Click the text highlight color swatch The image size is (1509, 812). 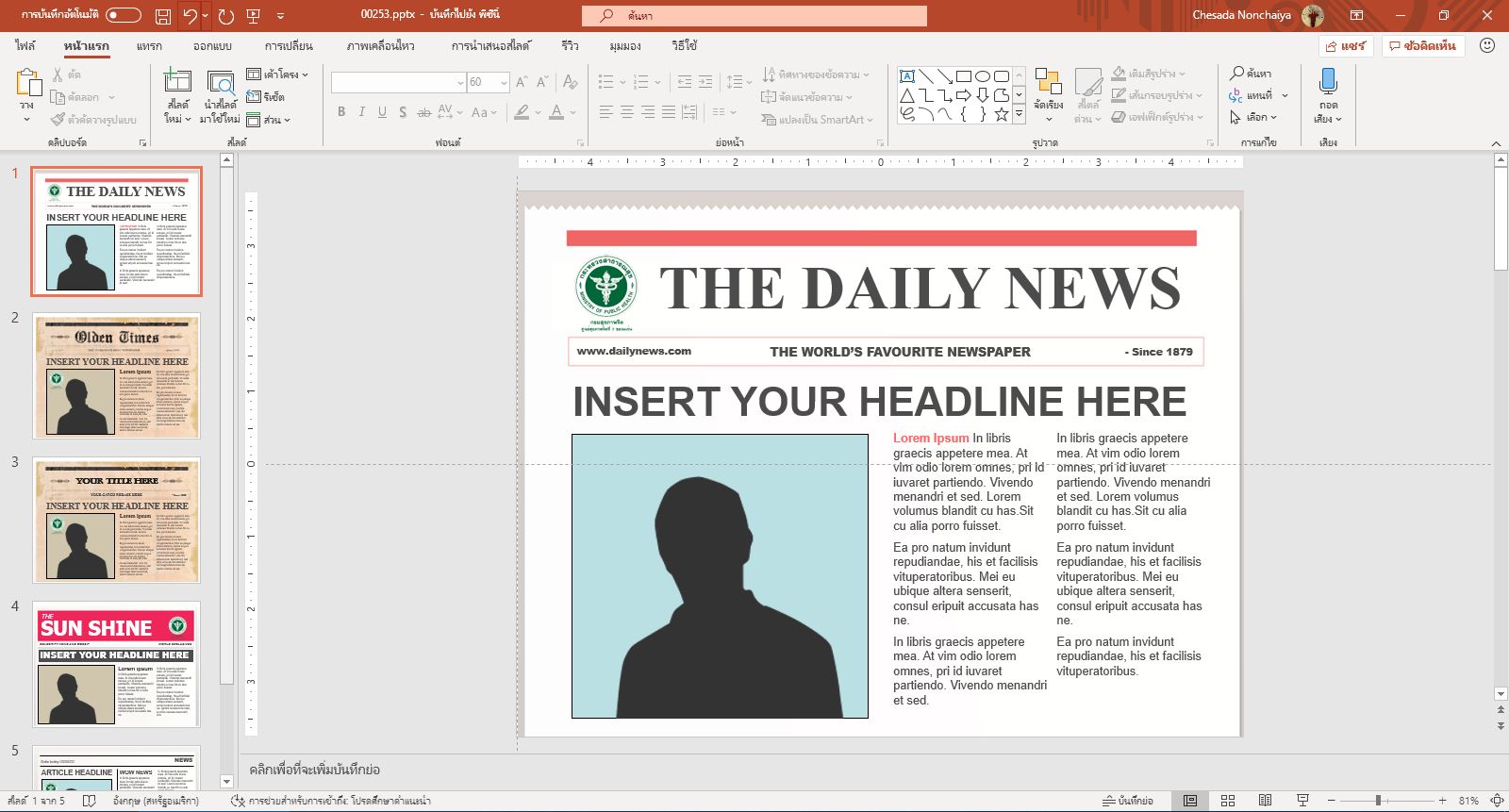[x=522, y=112]
